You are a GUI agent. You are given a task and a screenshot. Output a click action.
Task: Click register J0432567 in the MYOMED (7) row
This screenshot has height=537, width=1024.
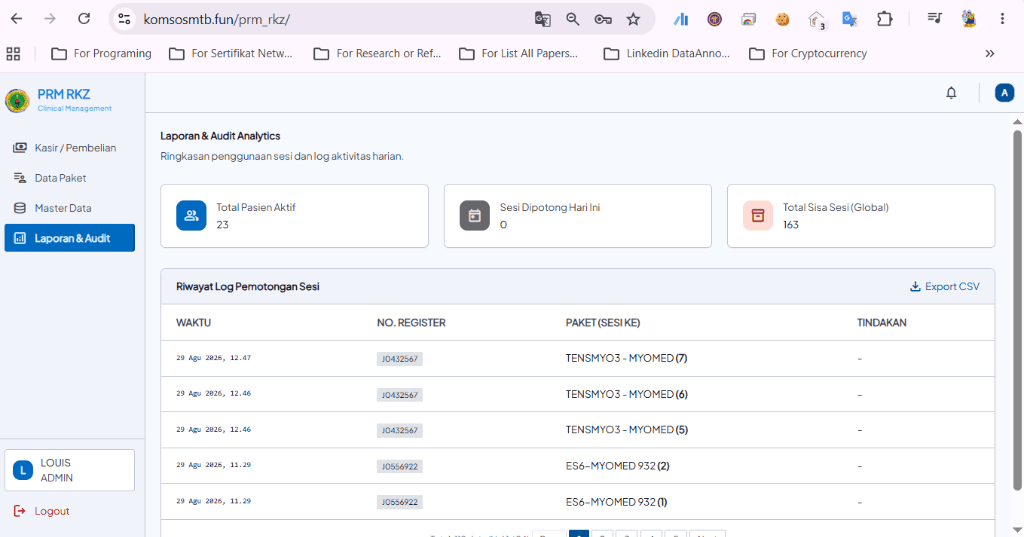[400, 359]
